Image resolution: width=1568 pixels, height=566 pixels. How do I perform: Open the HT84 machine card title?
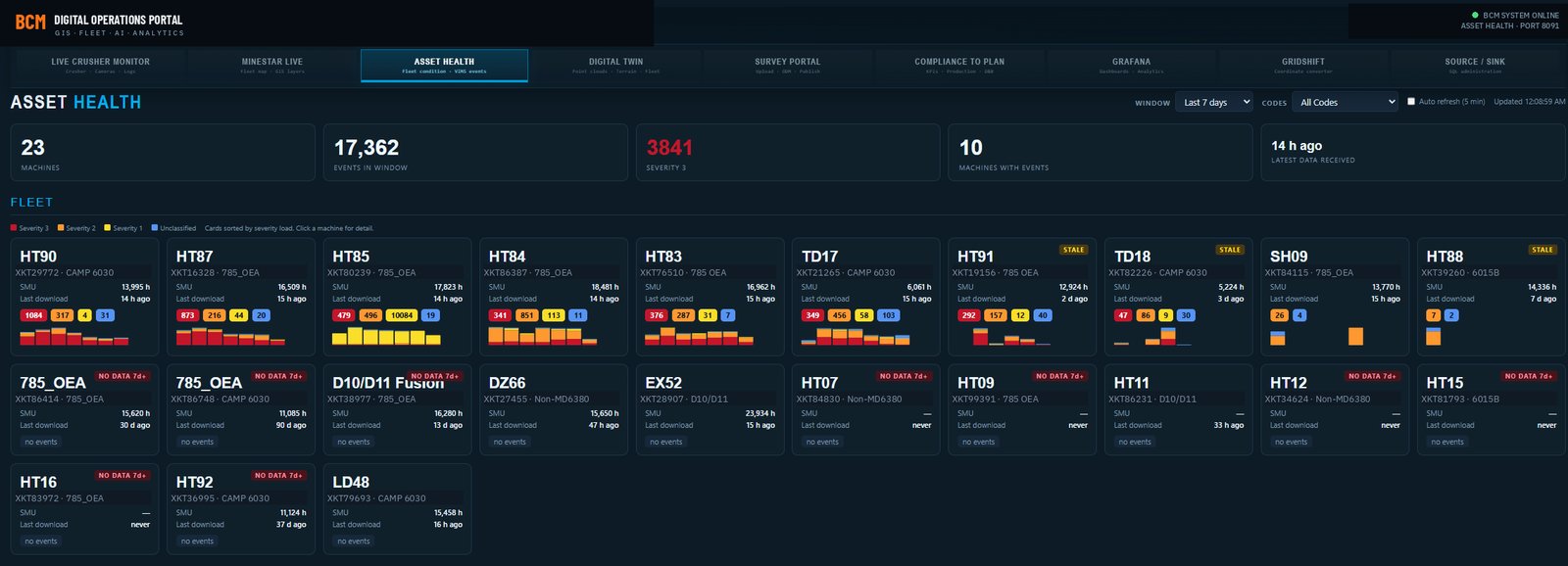(507, 257)
